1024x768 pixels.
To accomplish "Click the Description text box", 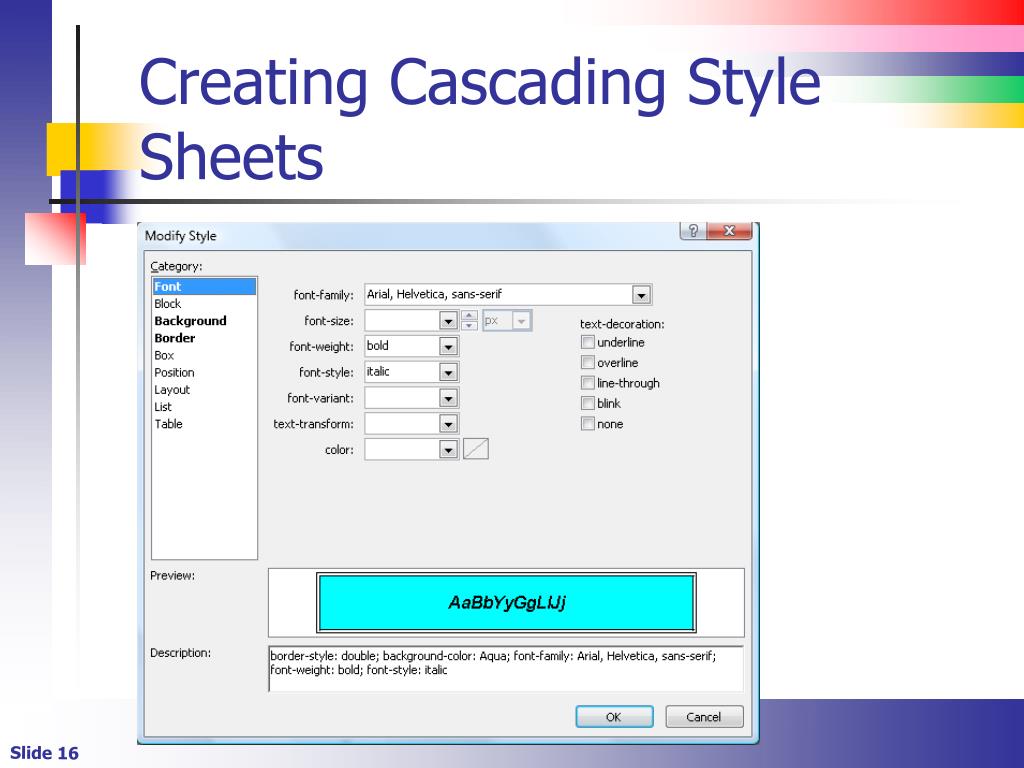I will pos(506,669).
